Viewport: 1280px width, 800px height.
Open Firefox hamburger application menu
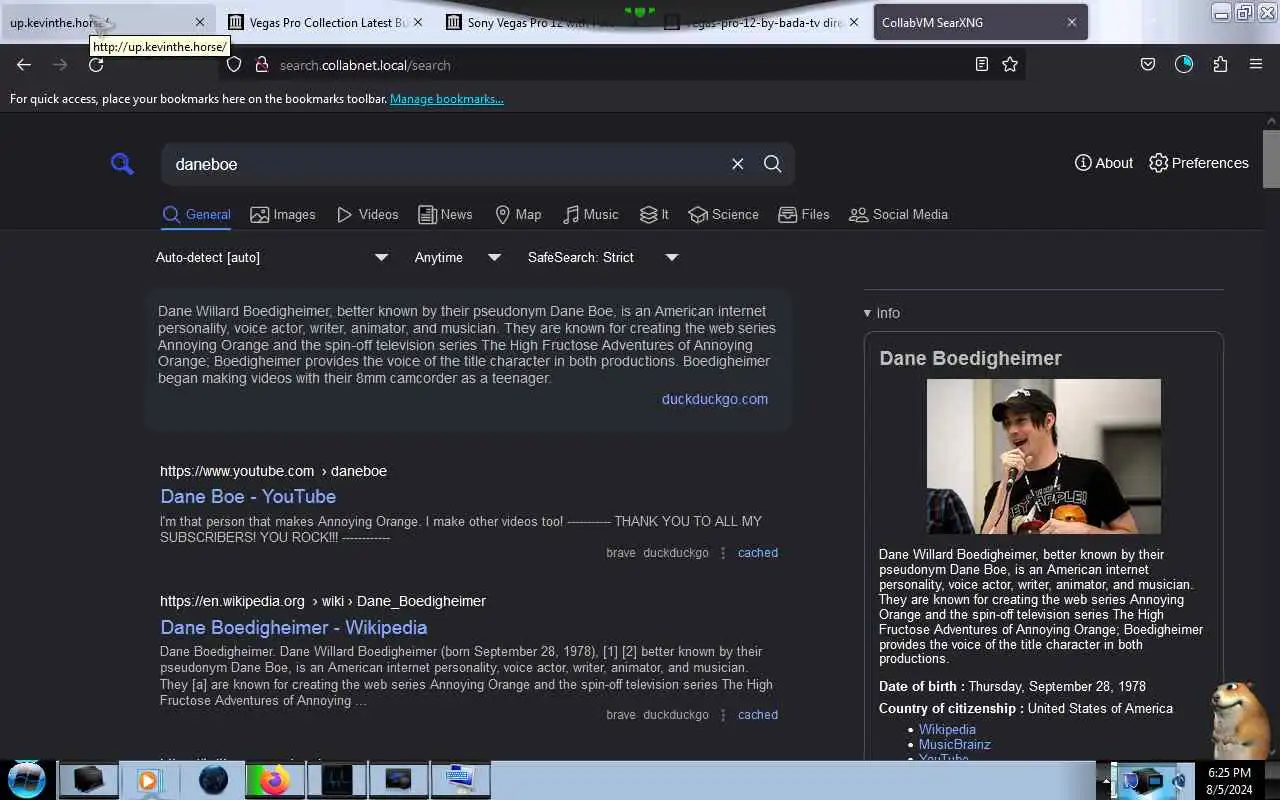pos(1256,65)
